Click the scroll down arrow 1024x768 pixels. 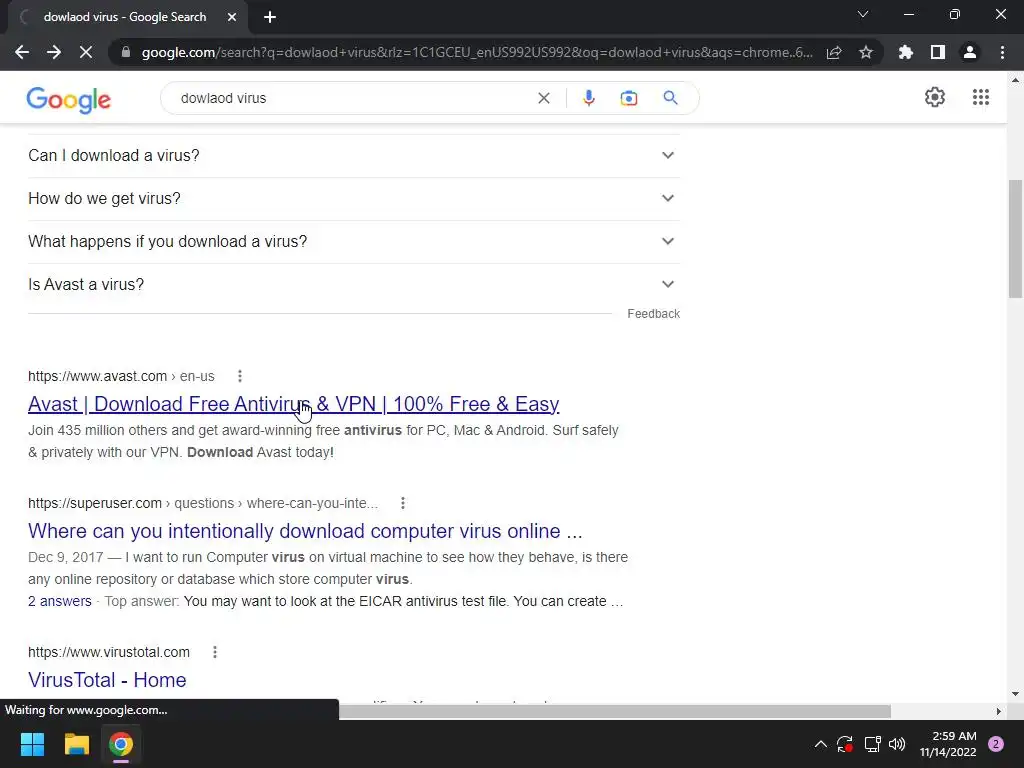click(x=1015, y=694)
